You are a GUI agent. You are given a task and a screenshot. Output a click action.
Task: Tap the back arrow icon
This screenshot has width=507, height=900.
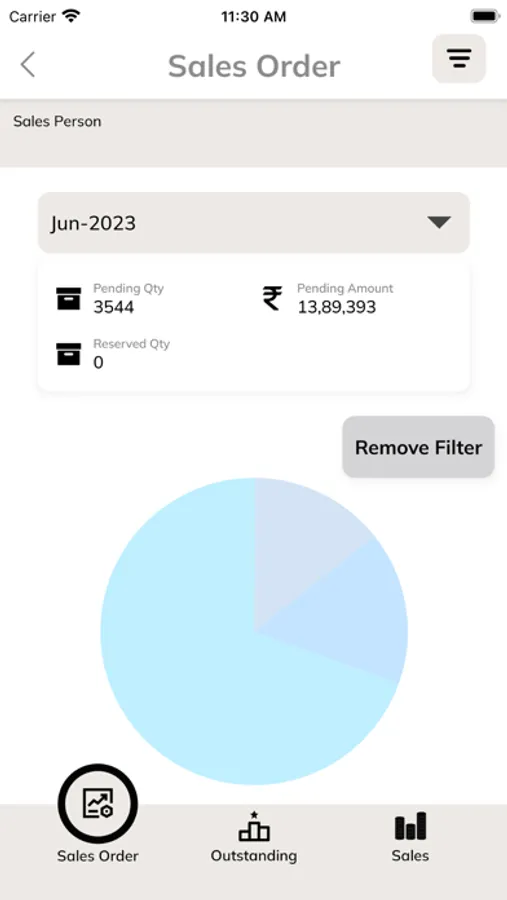click(x=28, y=64)
